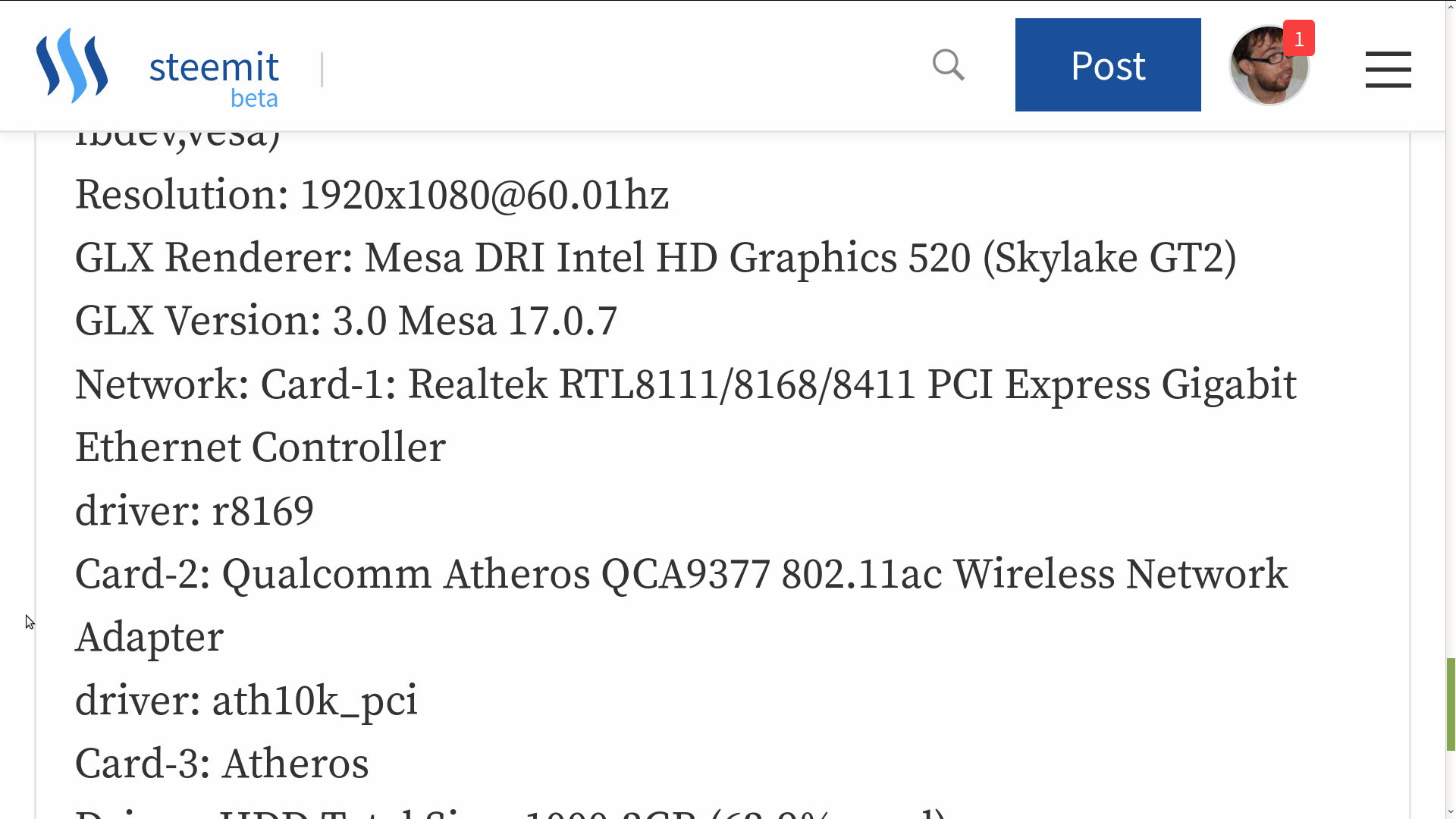Open search with the magnifier icon
Viewport: 1456px width, 819px height.
click(948, 65)
